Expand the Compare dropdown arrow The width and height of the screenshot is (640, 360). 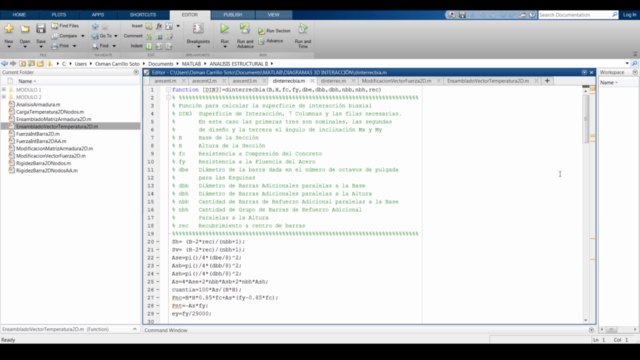pos(83,36)
